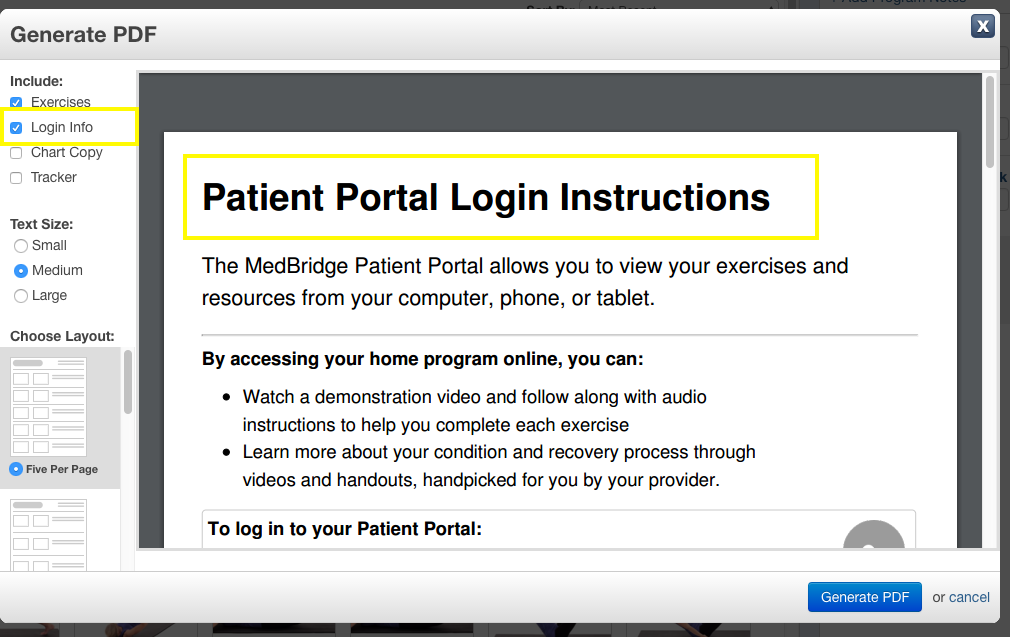Click the gray circular icon in preview
Screen dimensions: 1010x637
pyautogui.click(x=874, y=535)
